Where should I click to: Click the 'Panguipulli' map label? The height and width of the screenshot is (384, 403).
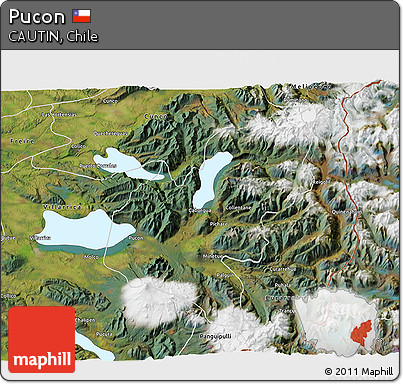pyautogui.click(x=215, y=336)
